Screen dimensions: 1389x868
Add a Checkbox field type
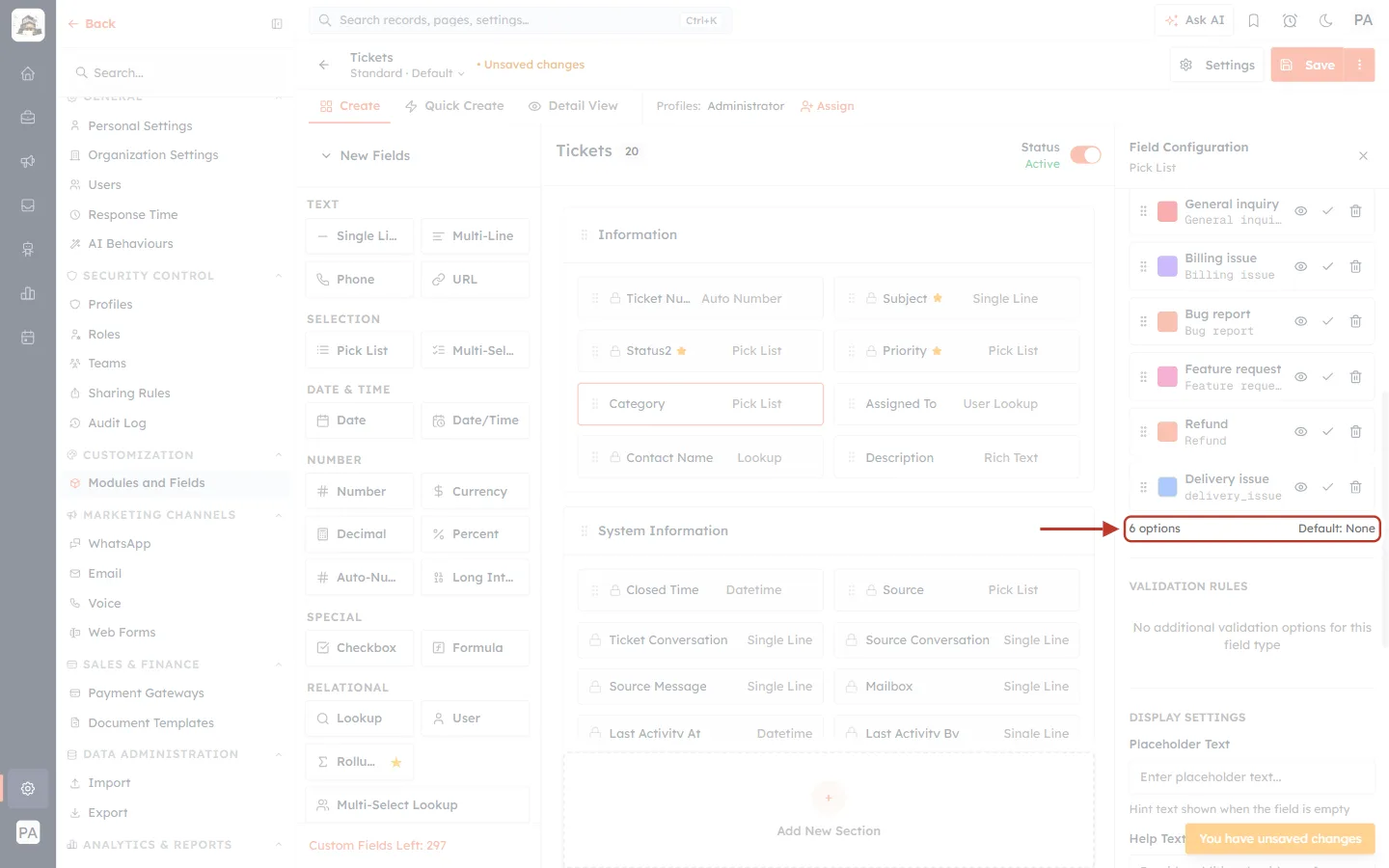[x=360, y=648]
